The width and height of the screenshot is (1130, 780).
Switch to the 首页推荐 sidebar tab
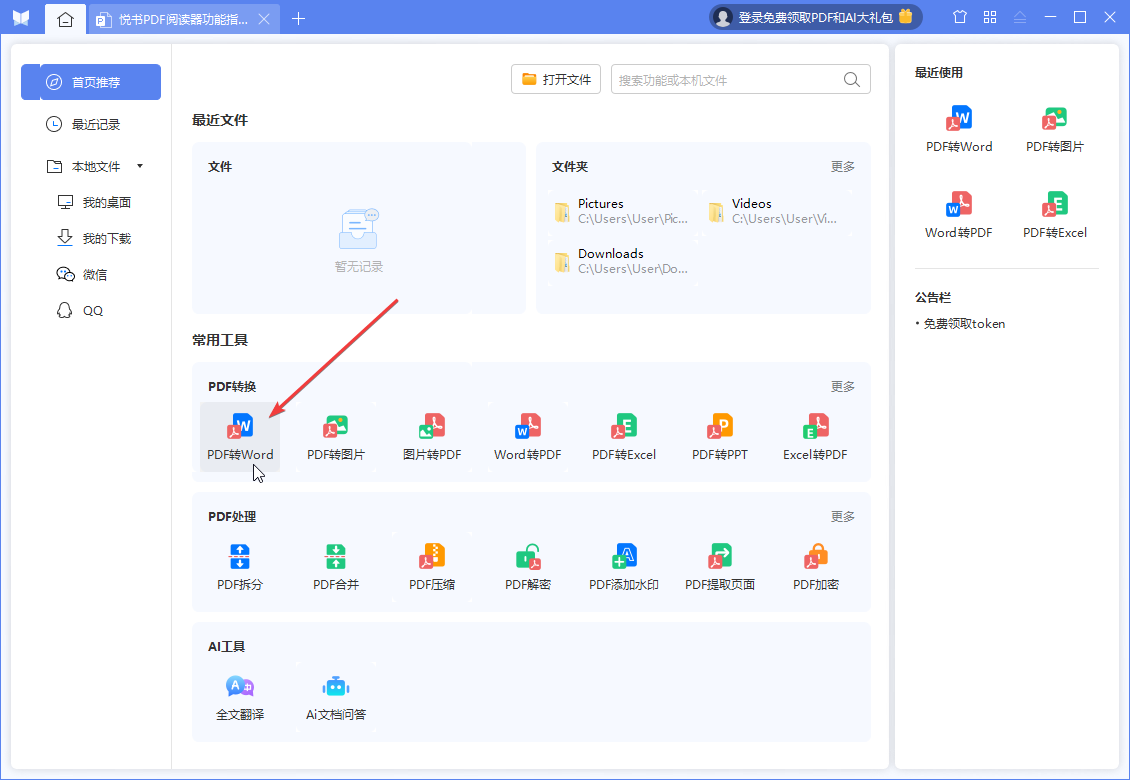tap(92, 82)
